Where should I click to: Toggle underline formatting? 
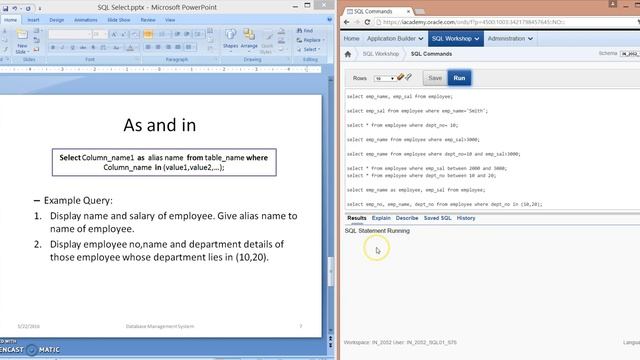point(73,48)
